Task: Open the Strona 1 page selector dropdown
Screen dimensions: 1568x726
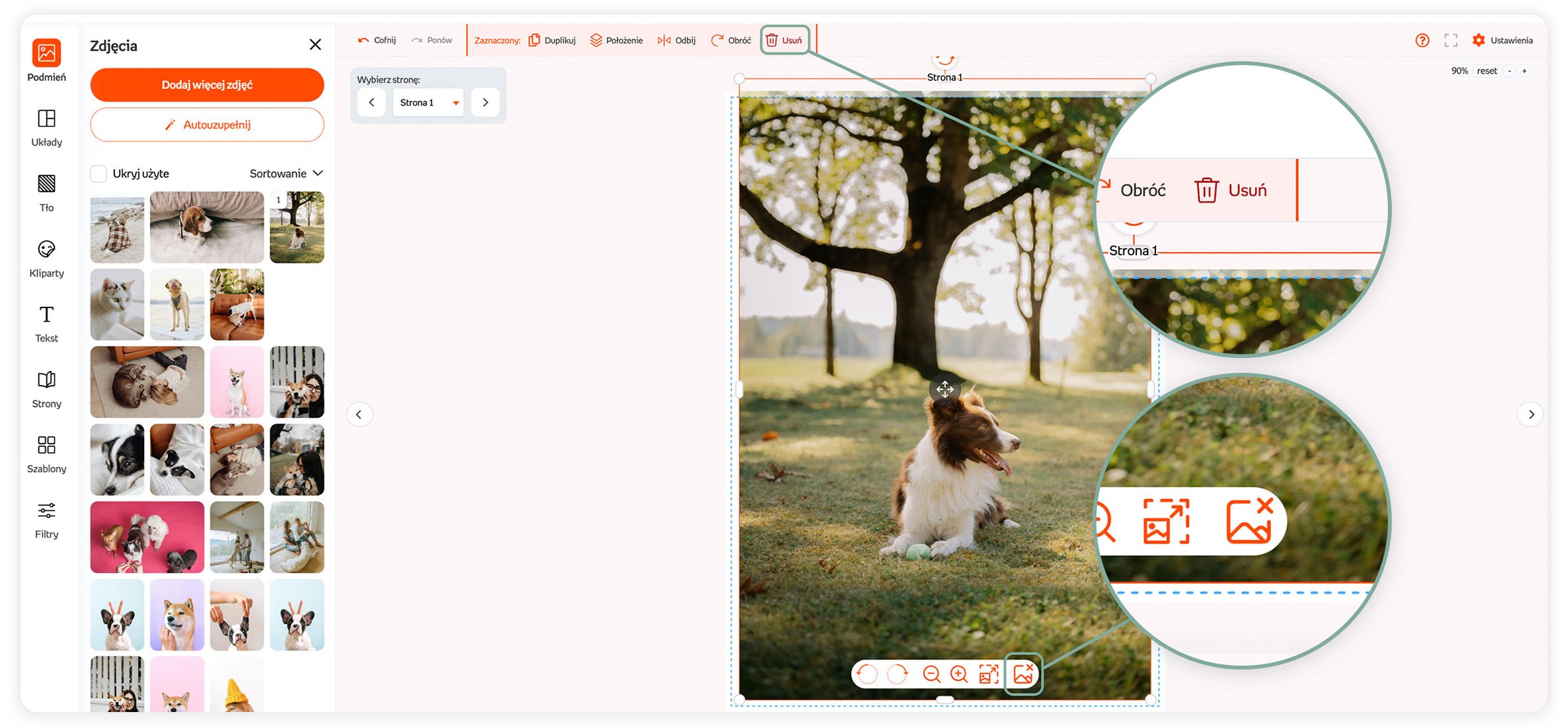Action: pos(429,103)
